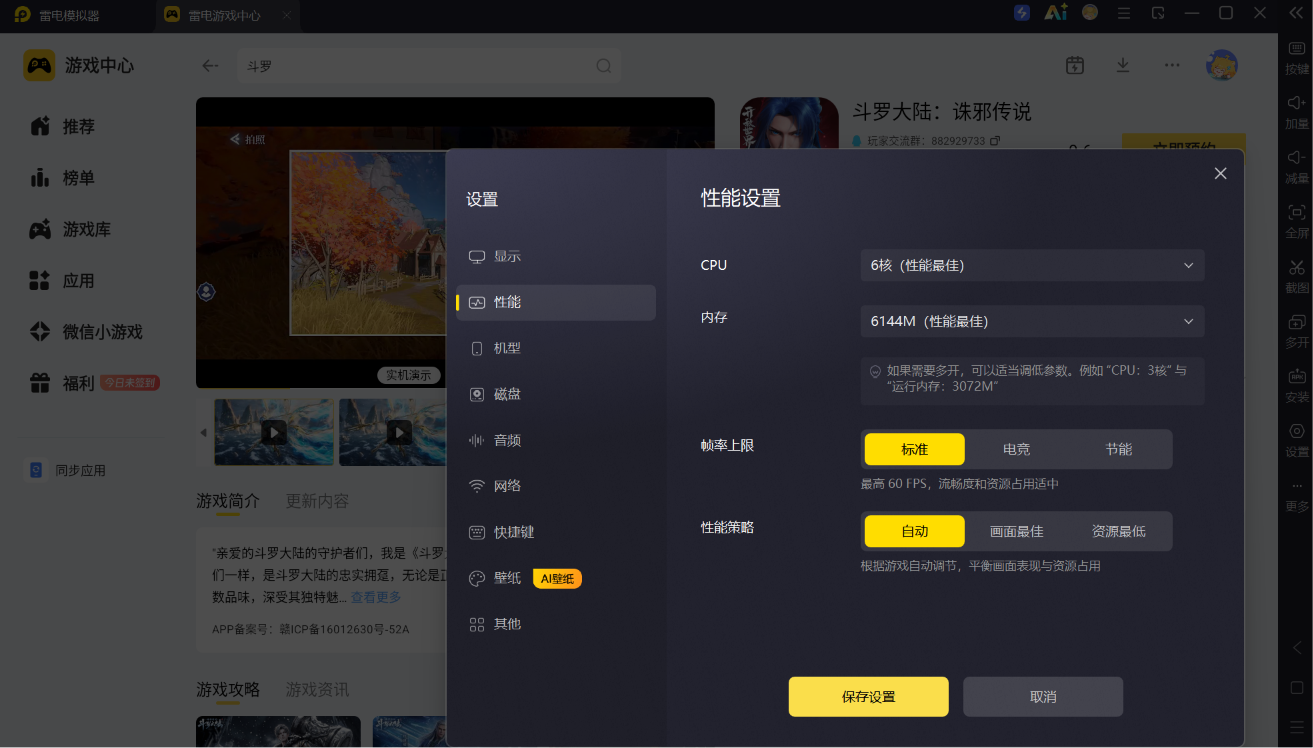Select 节能 frame rate limit

[x=1119, y=449]
